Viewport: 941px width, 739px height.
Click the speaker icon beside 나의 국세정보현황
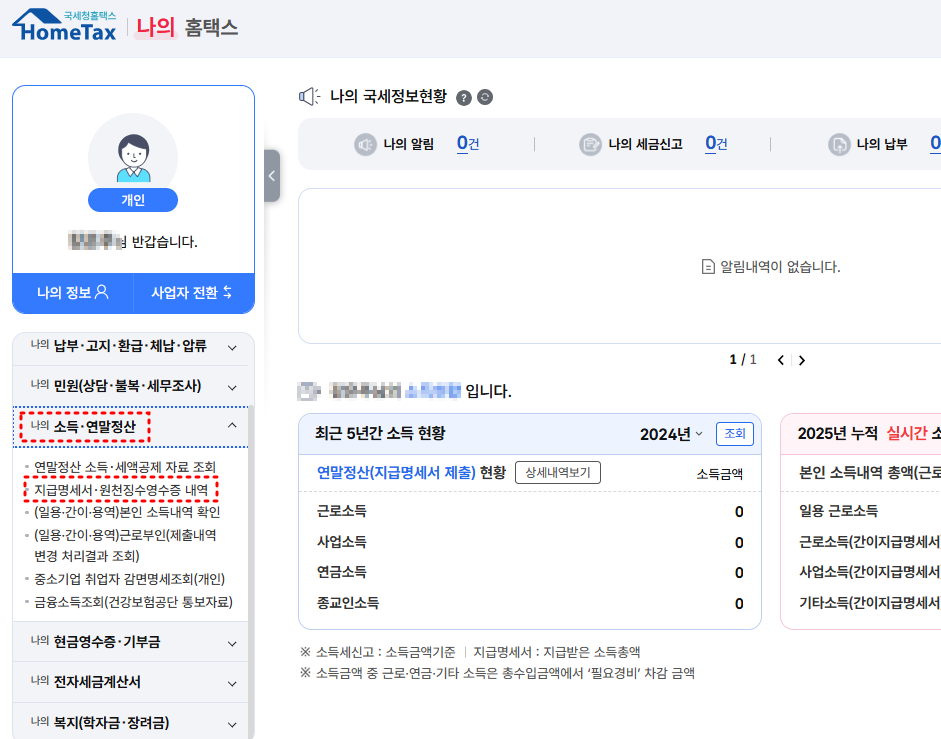point(309,96)
